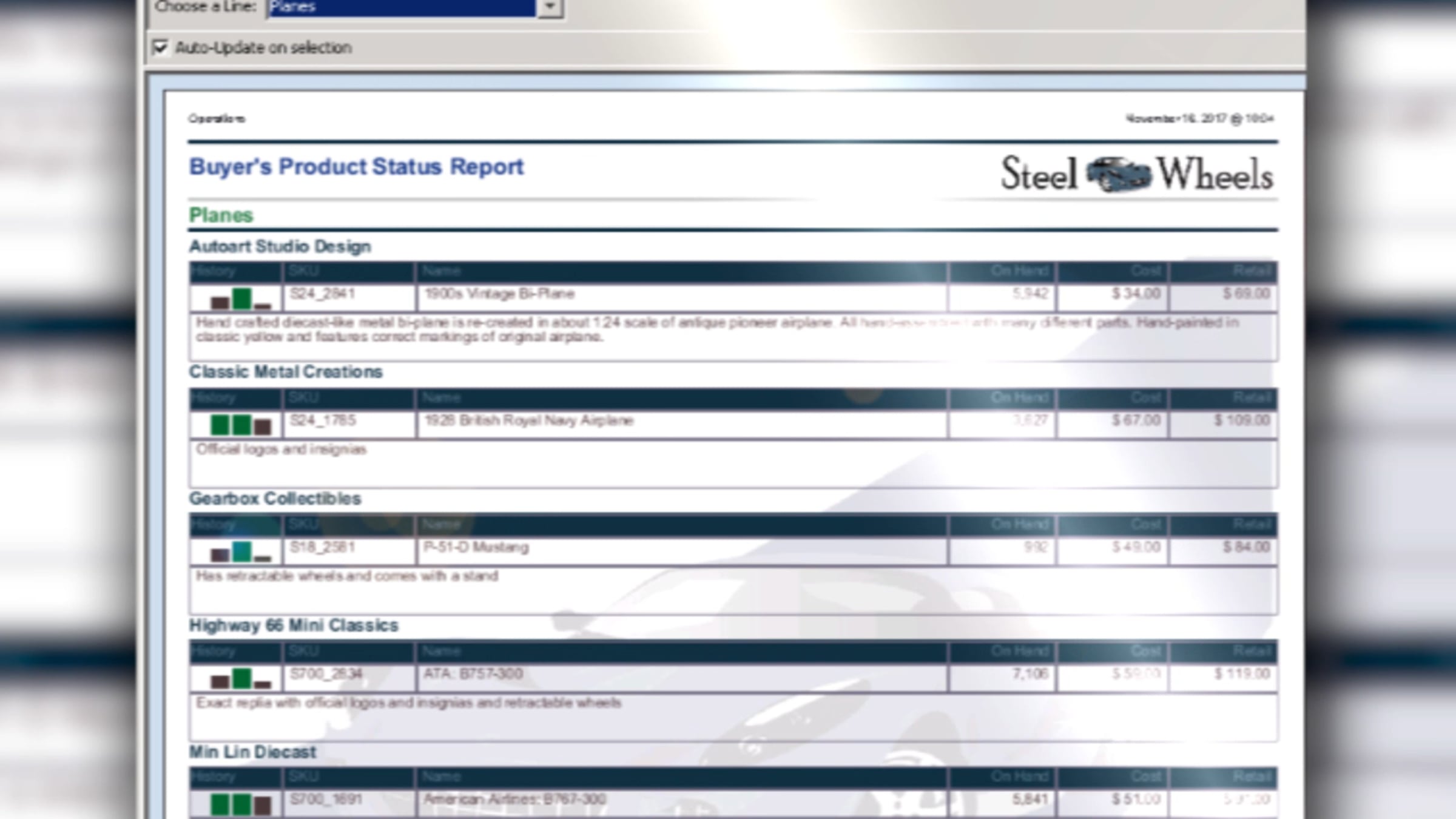1456x819 pixels.
Task: Click the retail price $69.00
Action: point(1246,294)
